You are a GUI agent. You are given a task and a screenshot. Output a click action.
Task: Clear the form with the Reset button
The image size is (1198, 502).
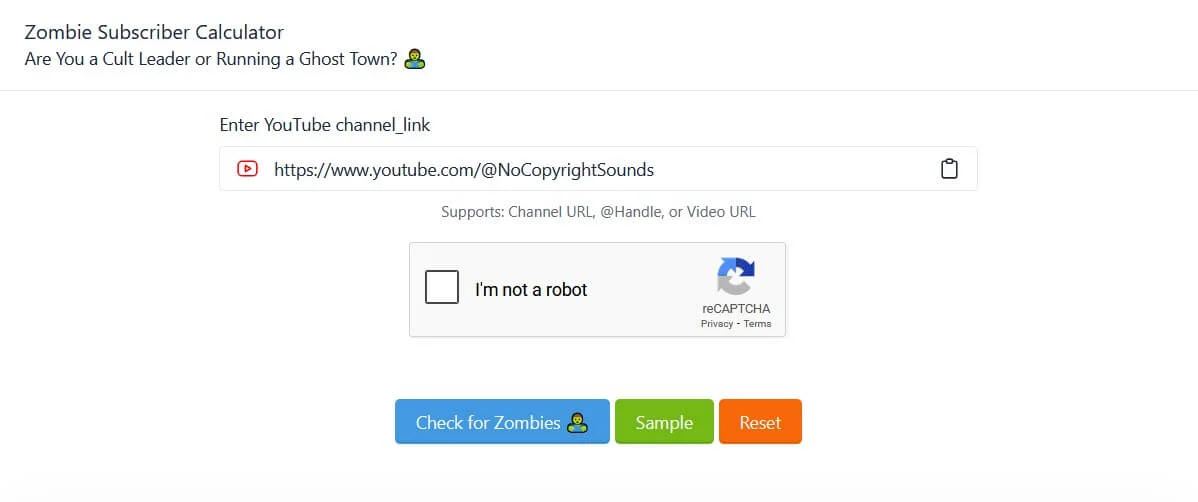pyautogui.click(x=760, y=421)
